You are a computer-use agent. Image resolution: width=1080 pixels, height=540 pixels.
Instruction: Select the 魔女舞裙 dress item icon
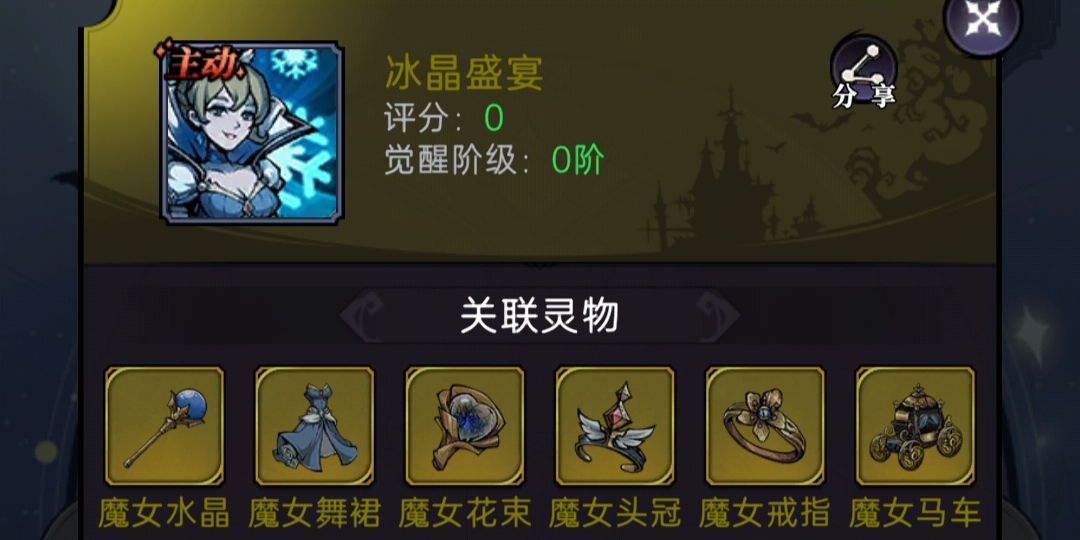314,426
